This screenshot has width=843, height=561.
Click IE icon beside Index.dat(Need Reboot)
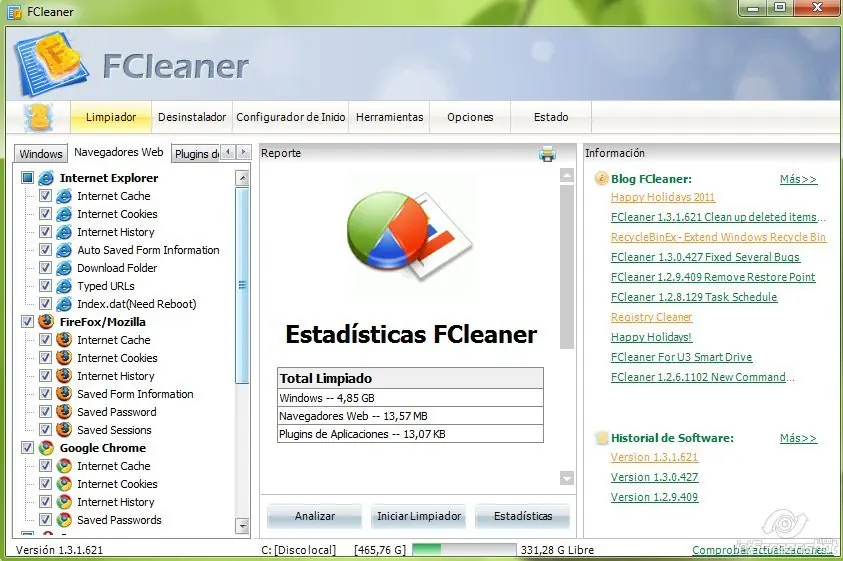click(x=64, y=304)
